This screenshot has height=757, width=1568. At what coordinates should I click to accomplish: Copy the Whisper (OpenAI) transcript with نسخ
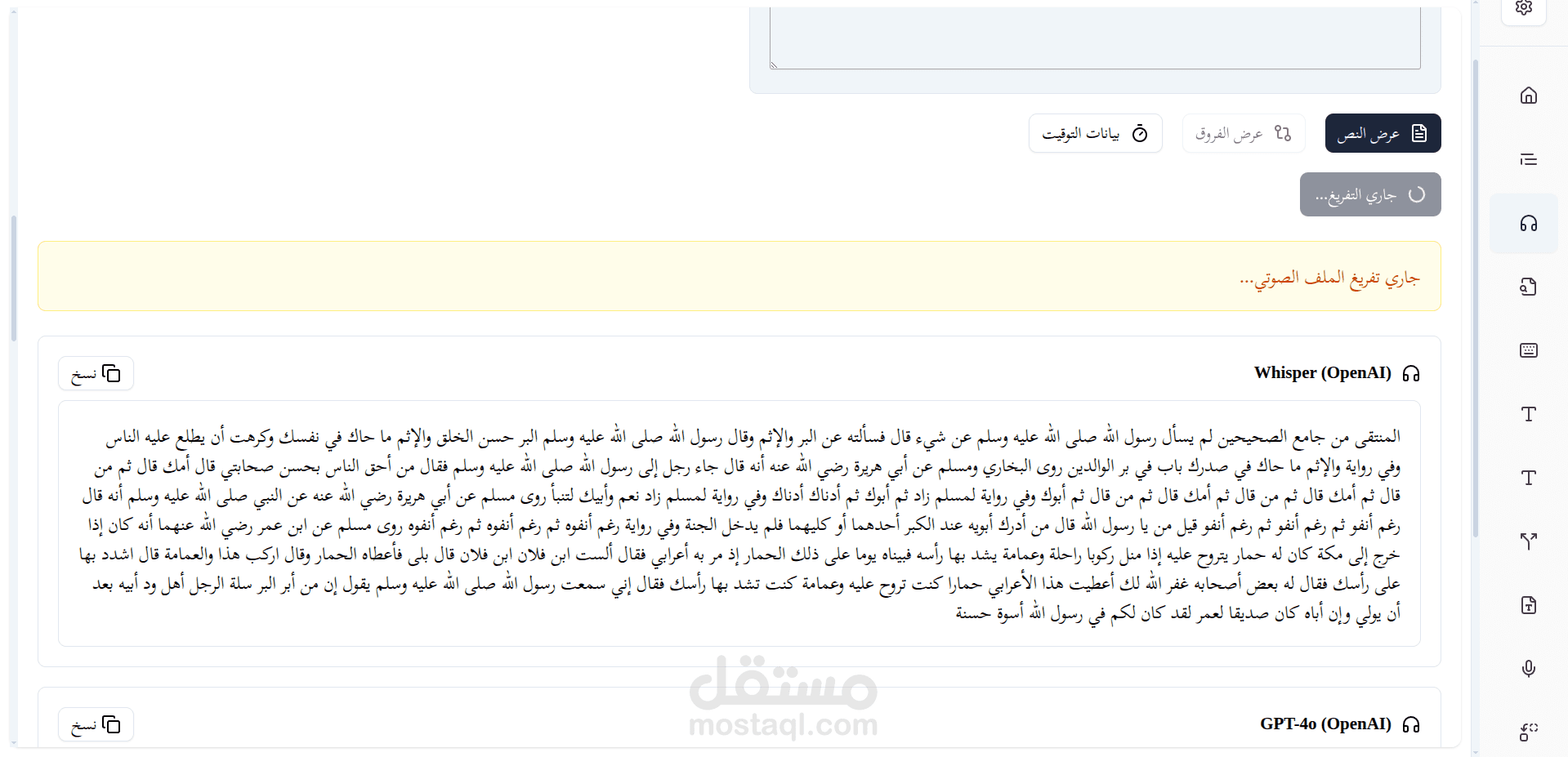tap(96, 374)
